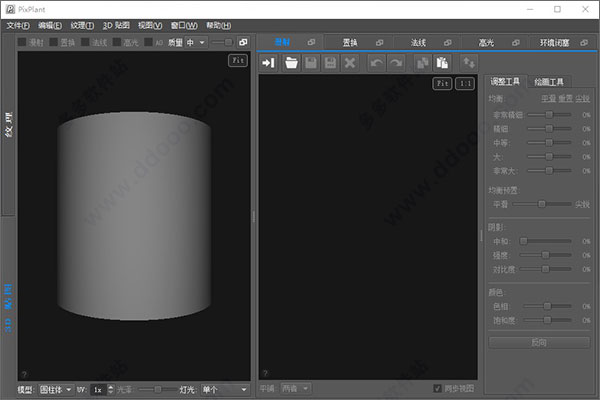Open the 纹理(T) menu

tap(82, 26)
